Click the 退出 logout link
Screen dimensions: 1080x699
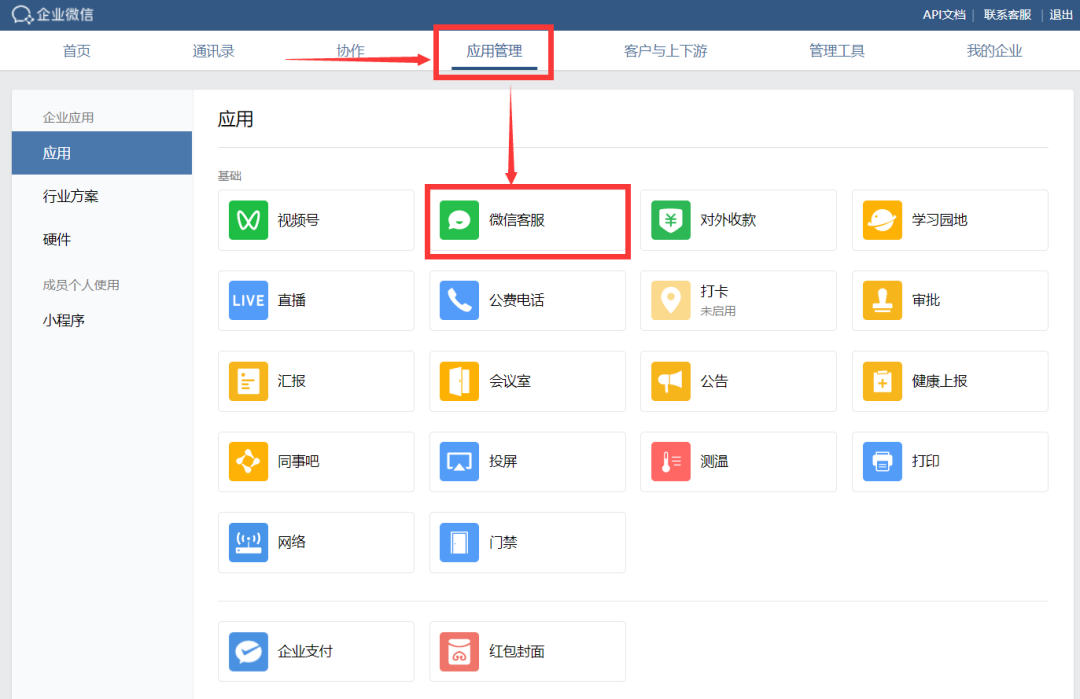coord(1061,15)
